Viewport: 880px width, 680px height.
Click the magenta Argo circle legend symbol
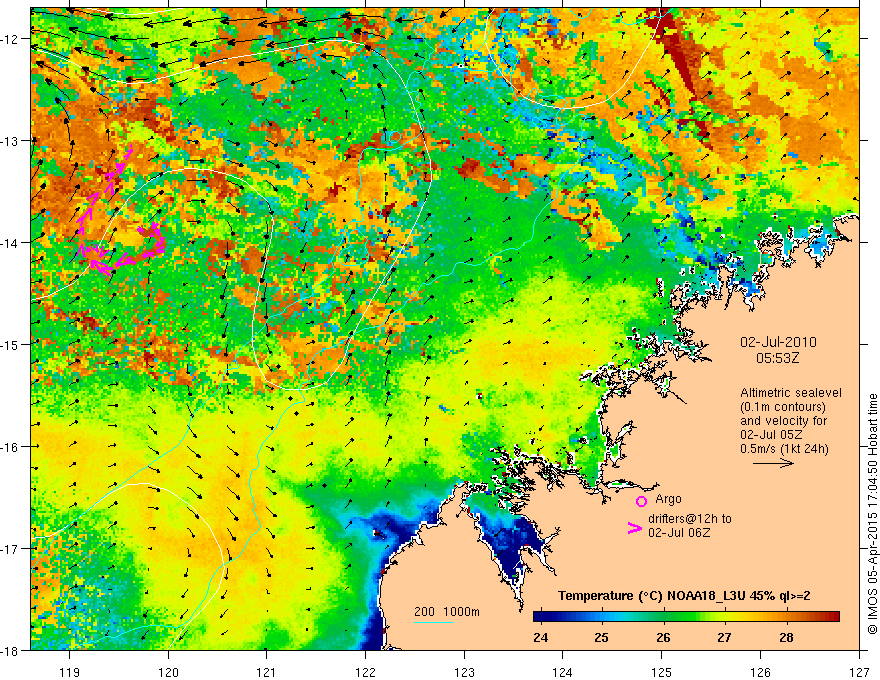641,501
